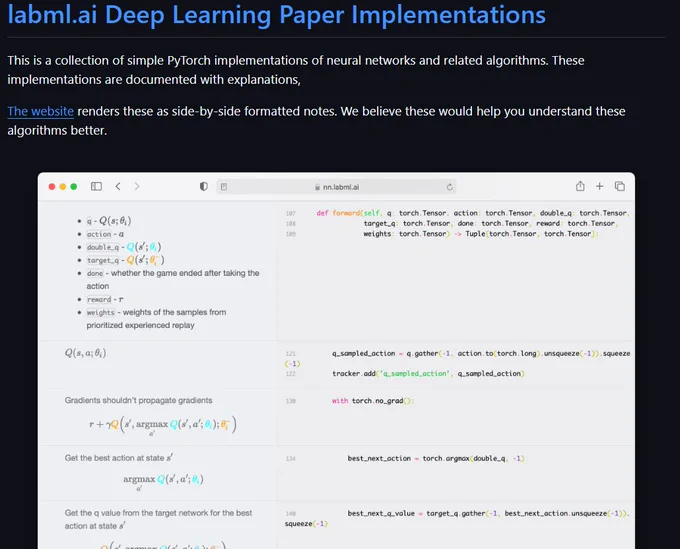Image resolution: width=680 pixels, height=549 pixels.
Task: Click the 'target_q' bullet item
Action: [x=125, y=260]
